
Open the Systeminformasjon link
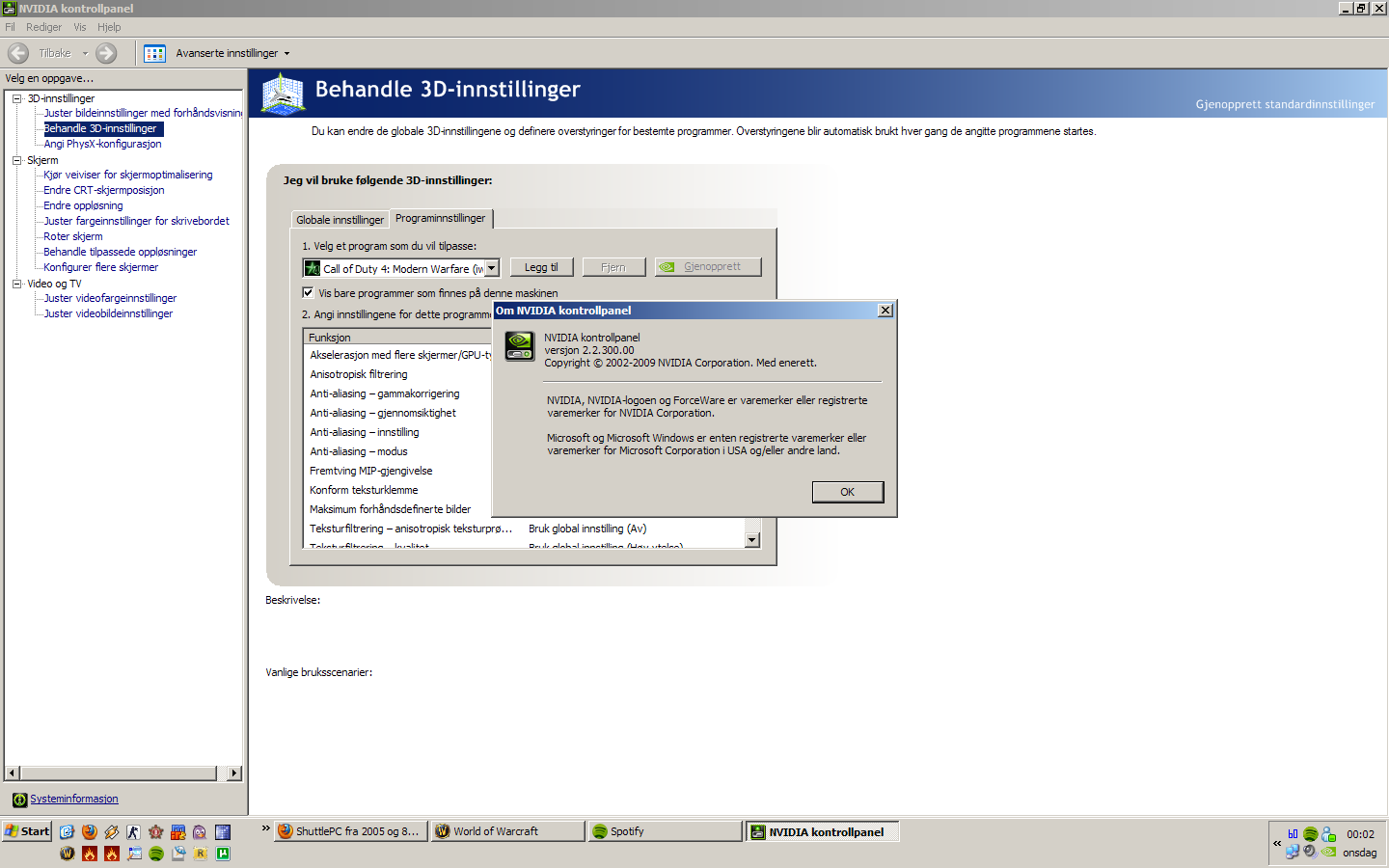[x=74, y=799]
